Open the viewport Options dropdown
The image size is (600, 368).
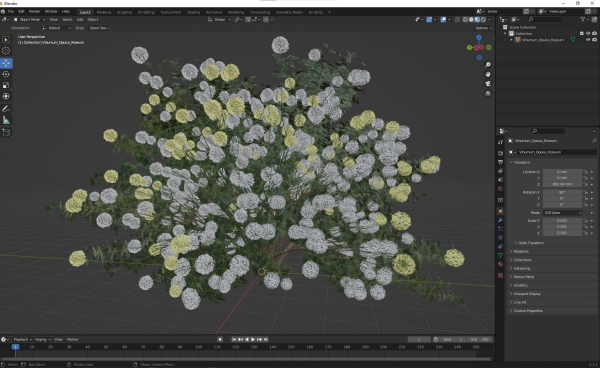coord(483,28)
